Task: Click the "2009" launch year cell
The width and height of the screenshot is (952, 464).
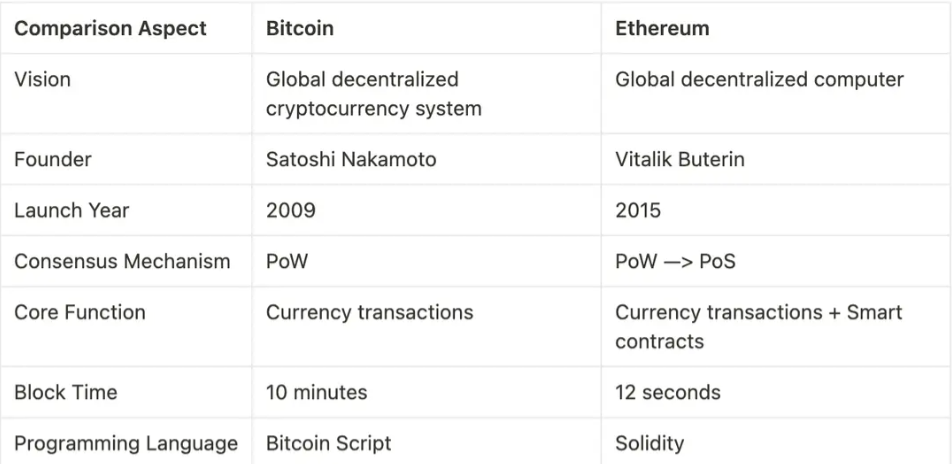Action: click(291, 211)
